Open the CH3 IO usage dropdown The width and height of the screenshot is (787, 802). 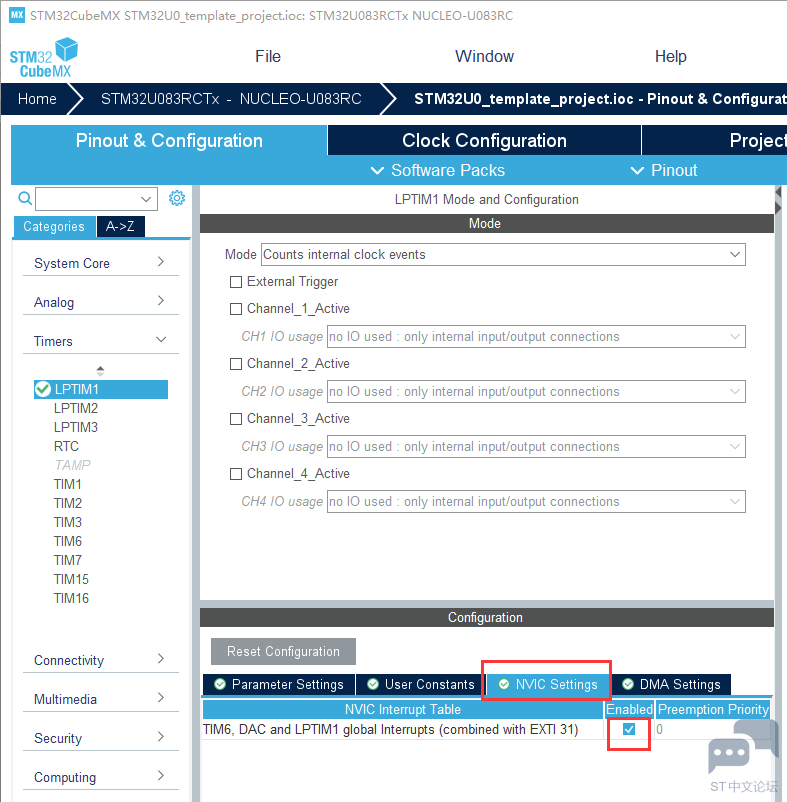pyautogui.click(x=536, y=447)
